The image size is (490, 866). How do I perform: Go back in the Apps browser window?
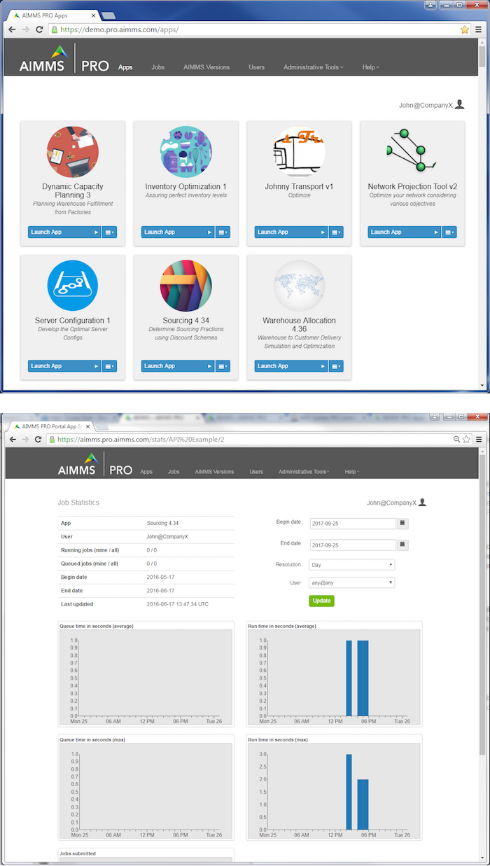coord(12,29)
